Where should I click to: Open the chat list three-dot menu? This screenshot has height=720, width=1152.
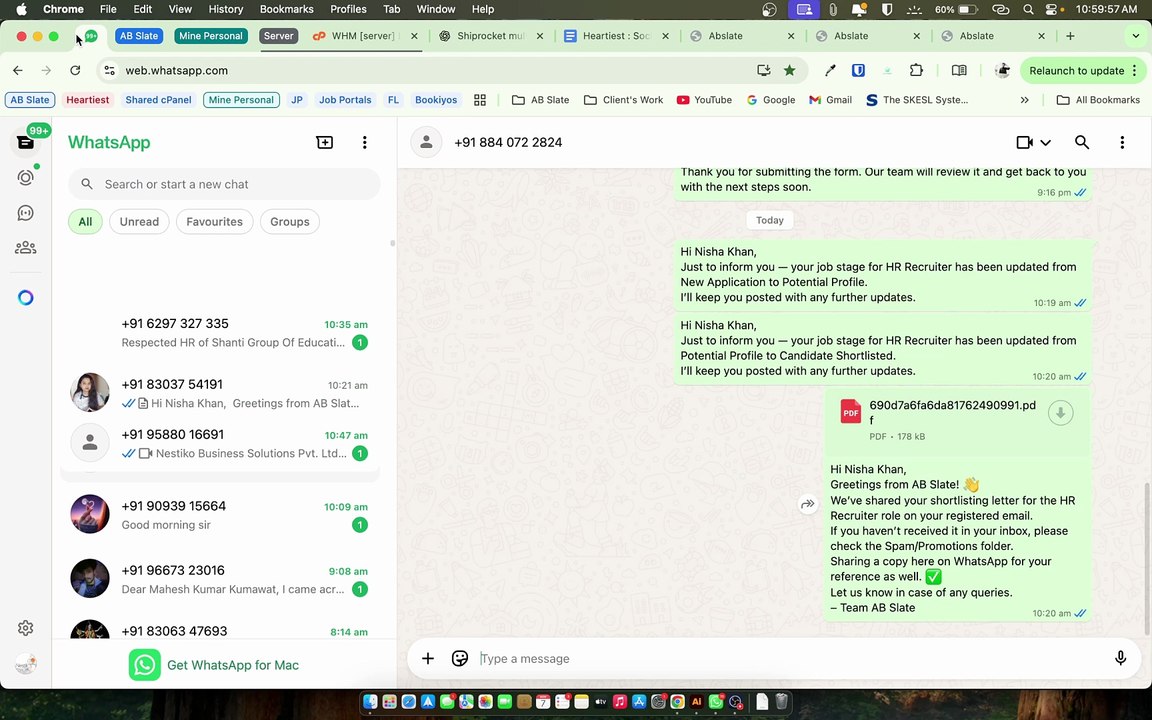364,143
